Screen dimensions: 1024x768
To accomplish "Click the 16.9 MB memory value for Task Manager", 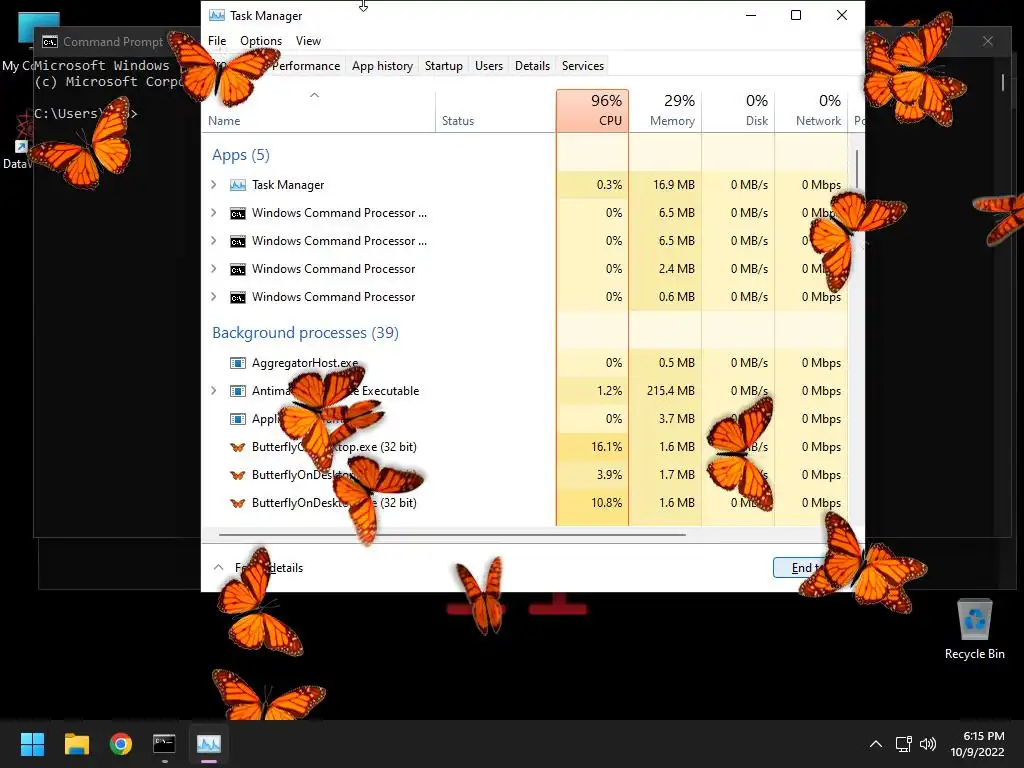I will click(x=674, y=185).
